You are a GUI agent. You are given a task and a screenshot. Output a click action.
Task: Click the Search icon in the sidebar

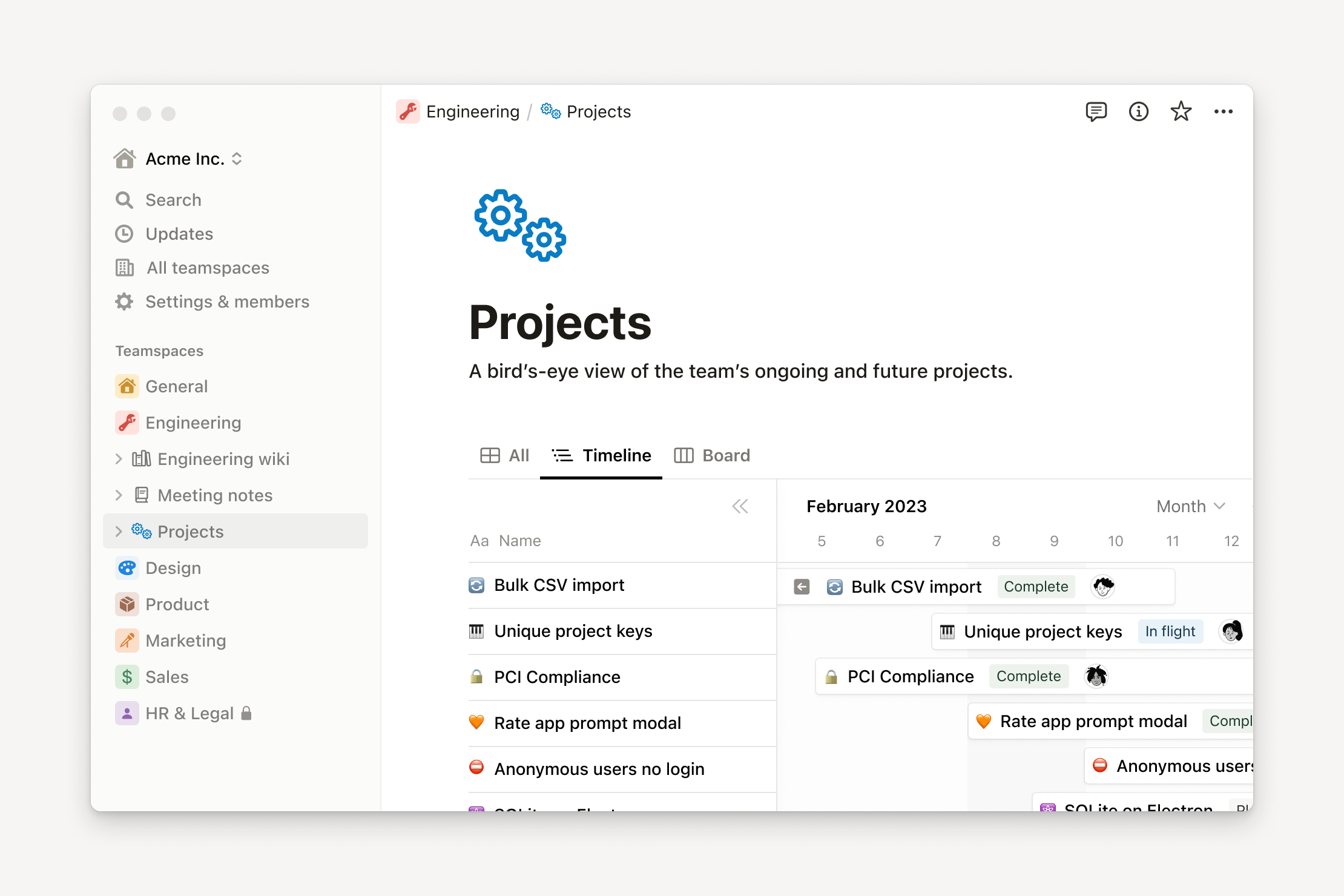[x=124, y=200]
